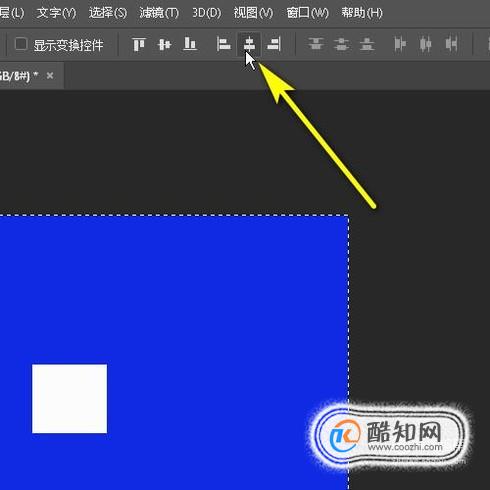Select the Align left edges icon
The height and width of the screenshot is (490, 490).
point(223,44)
